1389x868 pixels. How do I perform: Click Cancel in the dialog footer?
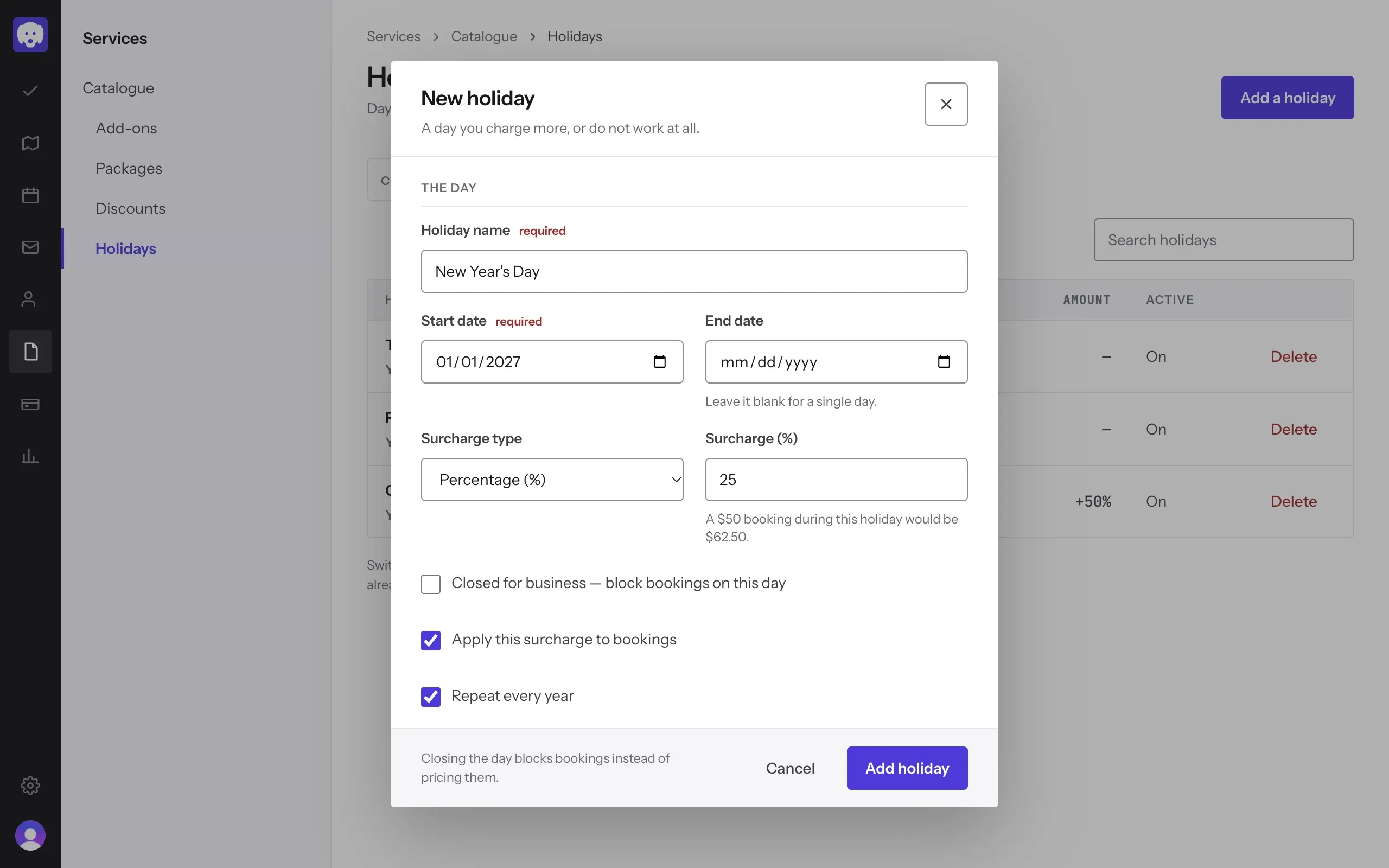[x=790, y=768]
